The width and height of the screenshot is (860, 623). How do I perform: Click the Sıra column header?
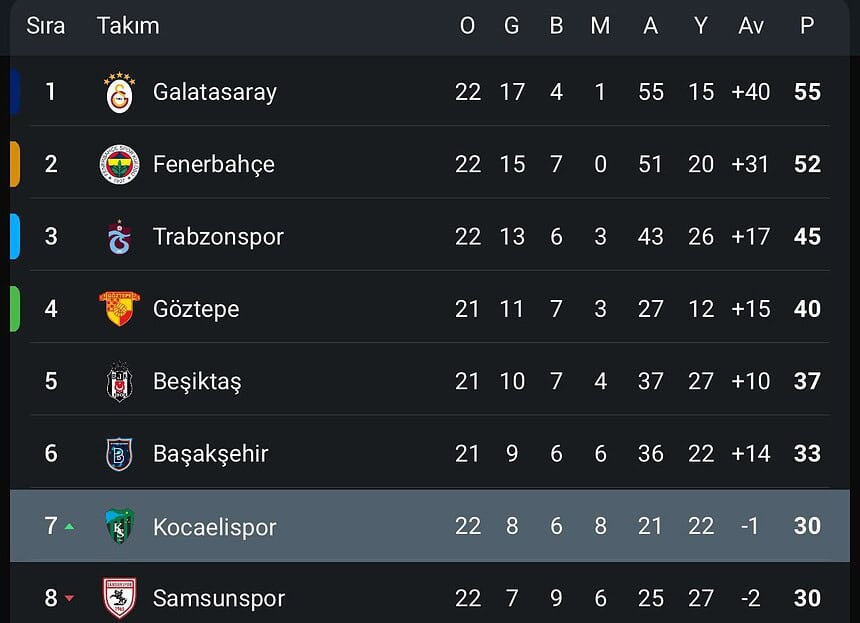pyautogui.click(x=45, y=26)
